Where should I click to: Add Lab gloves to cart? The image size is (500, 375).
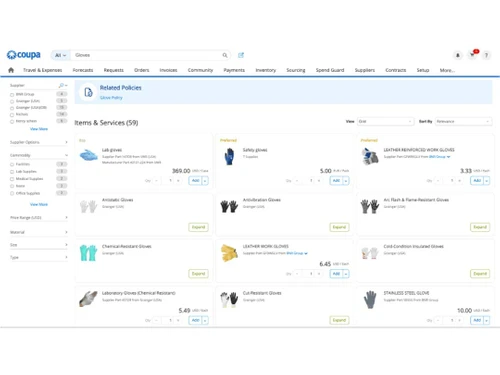pos(196,181)
